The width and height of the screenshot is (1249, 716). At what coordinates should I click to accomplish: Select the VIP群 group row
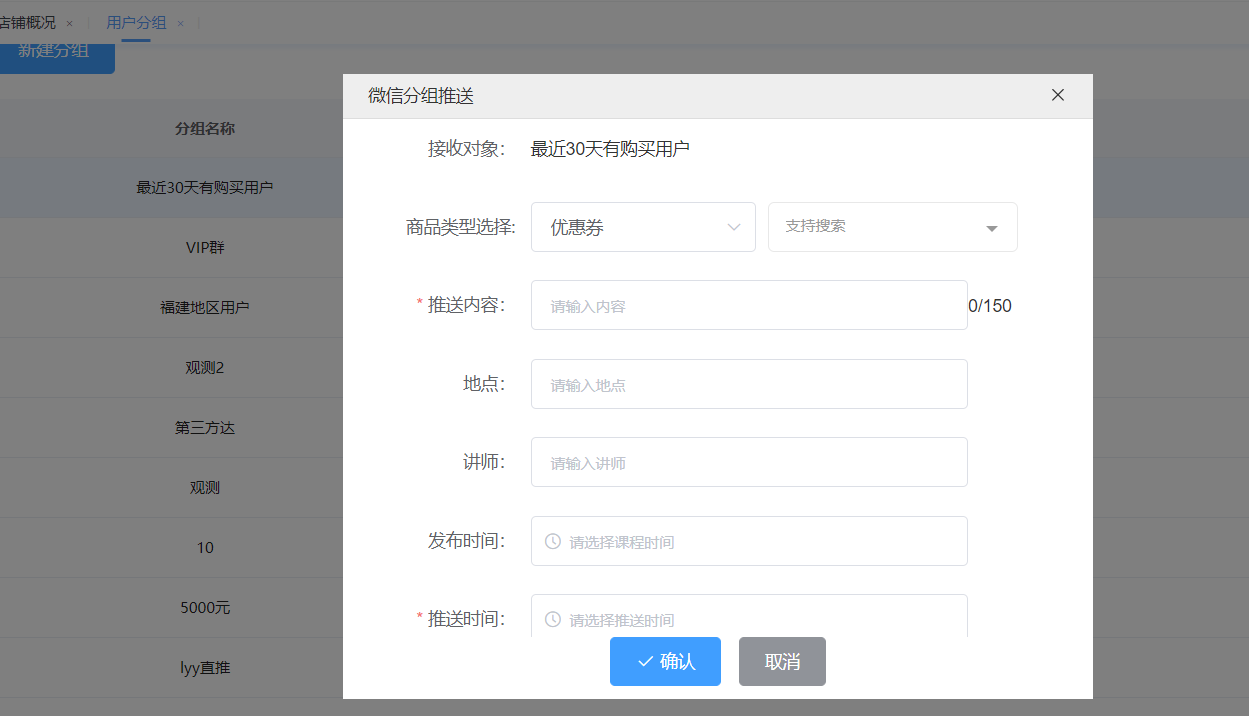click(x=205, y=248)
